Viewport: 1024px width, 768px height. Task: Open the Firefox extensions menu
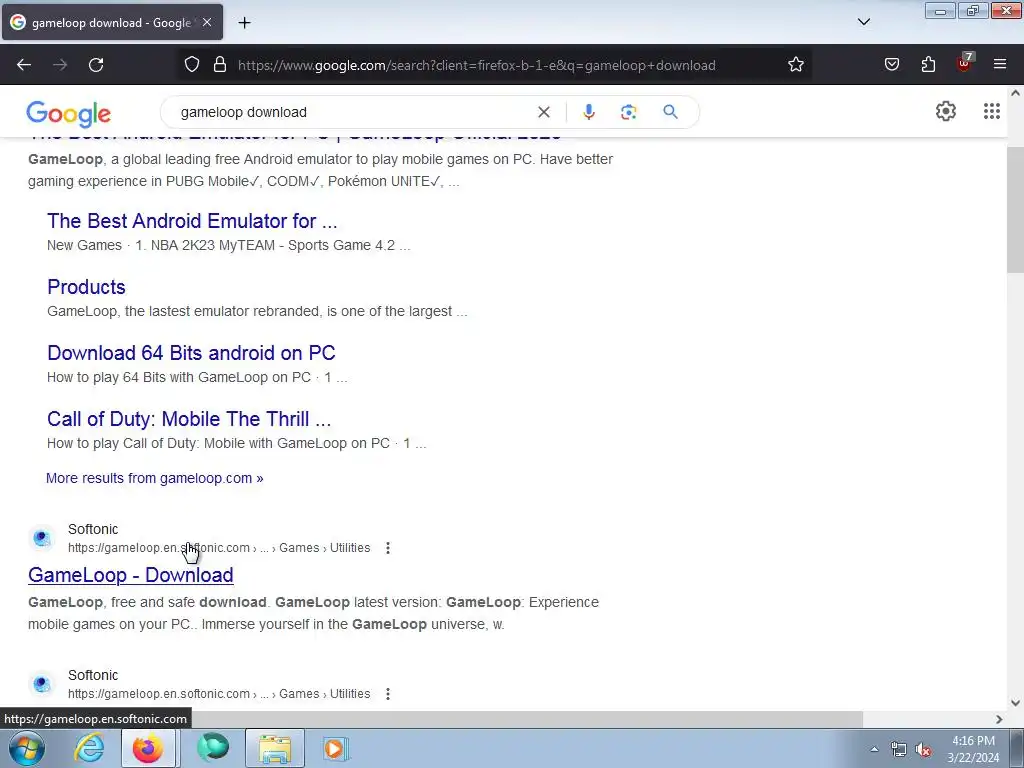pos(928,65)
